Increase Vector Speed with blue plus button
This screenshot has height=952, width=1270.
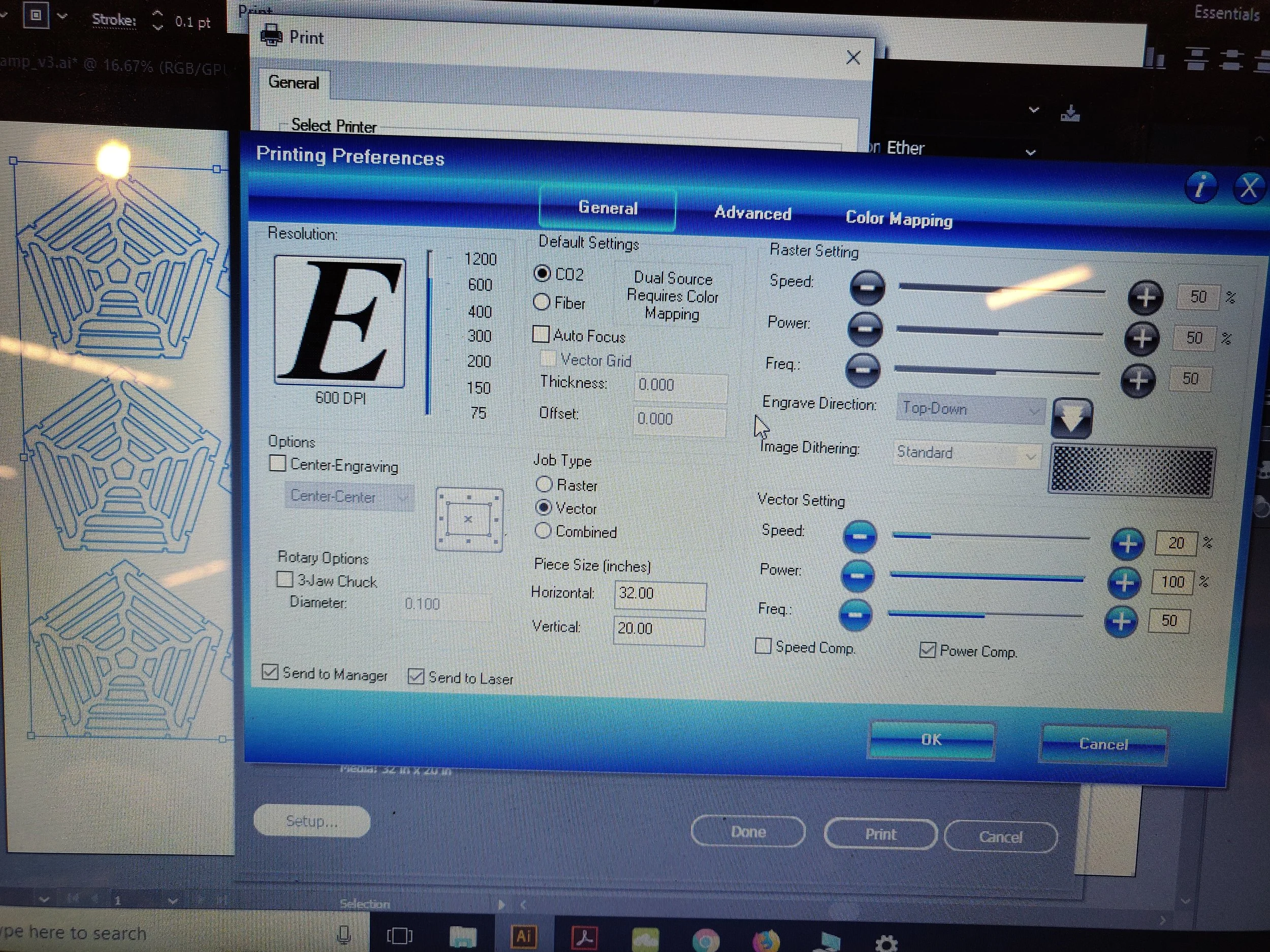(1127, 543)
